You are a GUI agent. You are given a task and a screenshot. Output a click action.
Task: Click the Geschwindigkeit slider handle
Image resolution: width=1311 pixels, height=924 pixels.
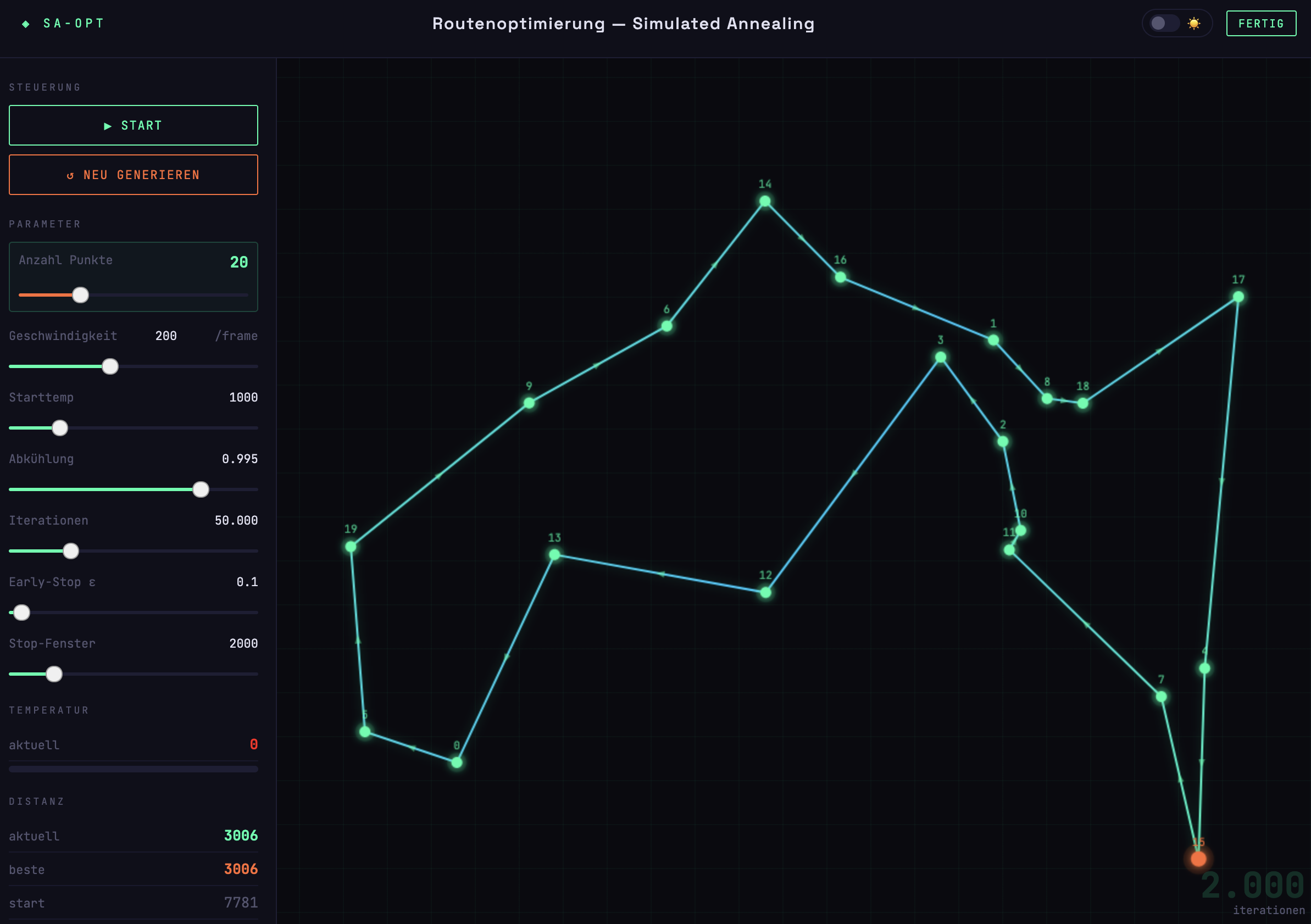(110, 366)
